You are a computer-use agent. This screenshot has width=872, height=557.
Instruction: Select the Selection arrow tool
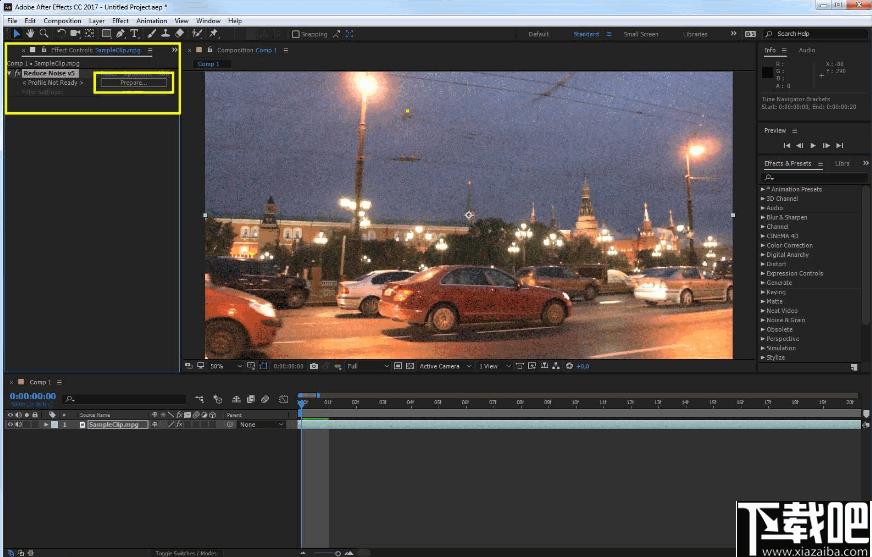[17, 34]
